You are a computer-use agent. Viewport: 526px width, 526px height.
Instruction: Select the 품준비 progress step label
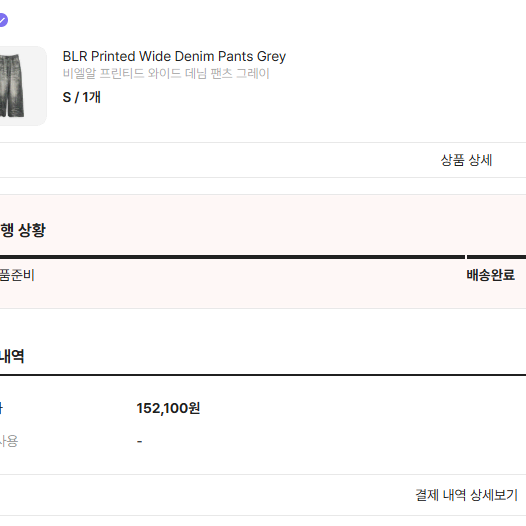coord(17,275)
